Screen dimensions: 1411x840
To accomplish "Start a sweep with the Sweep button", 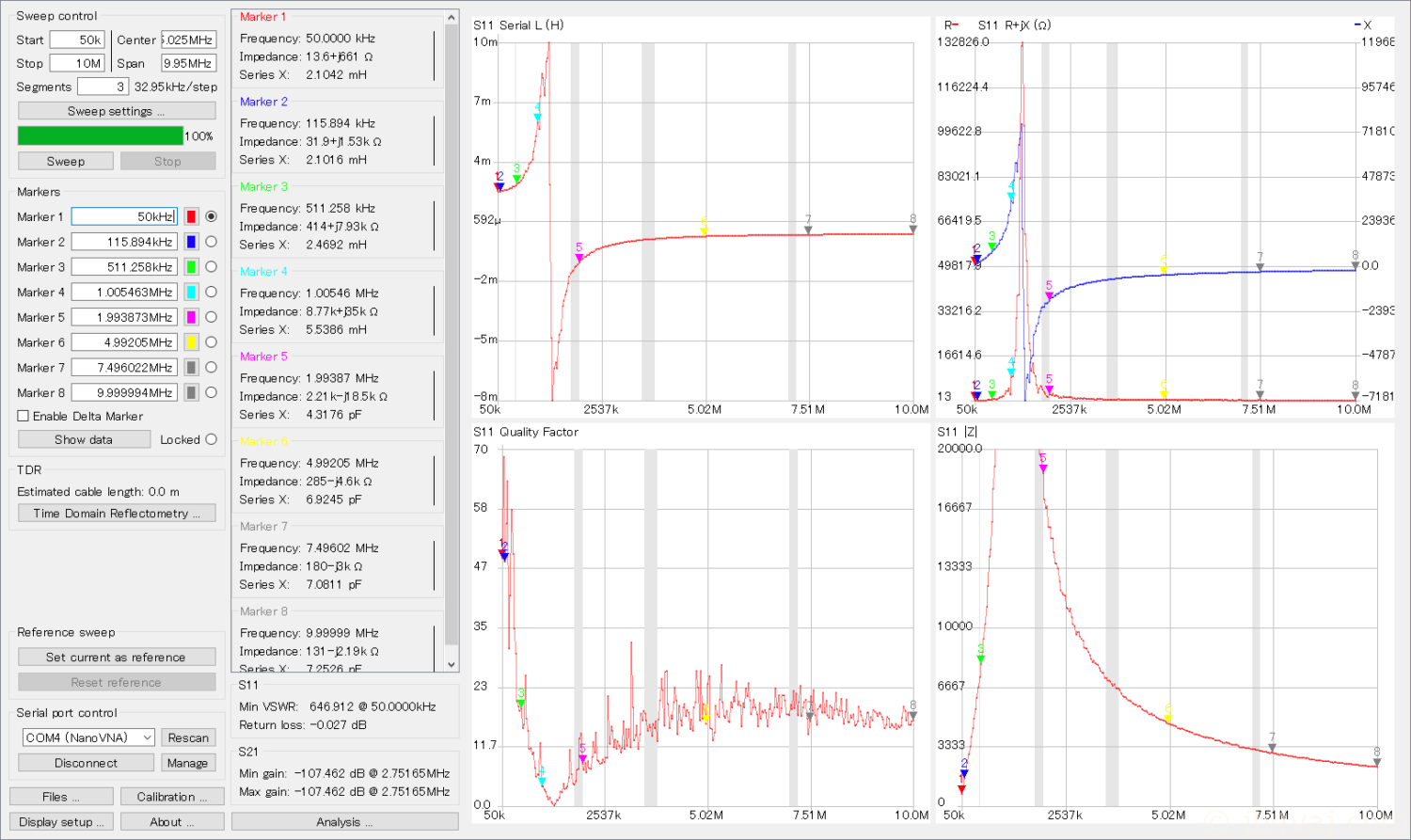I will point(66,161).
